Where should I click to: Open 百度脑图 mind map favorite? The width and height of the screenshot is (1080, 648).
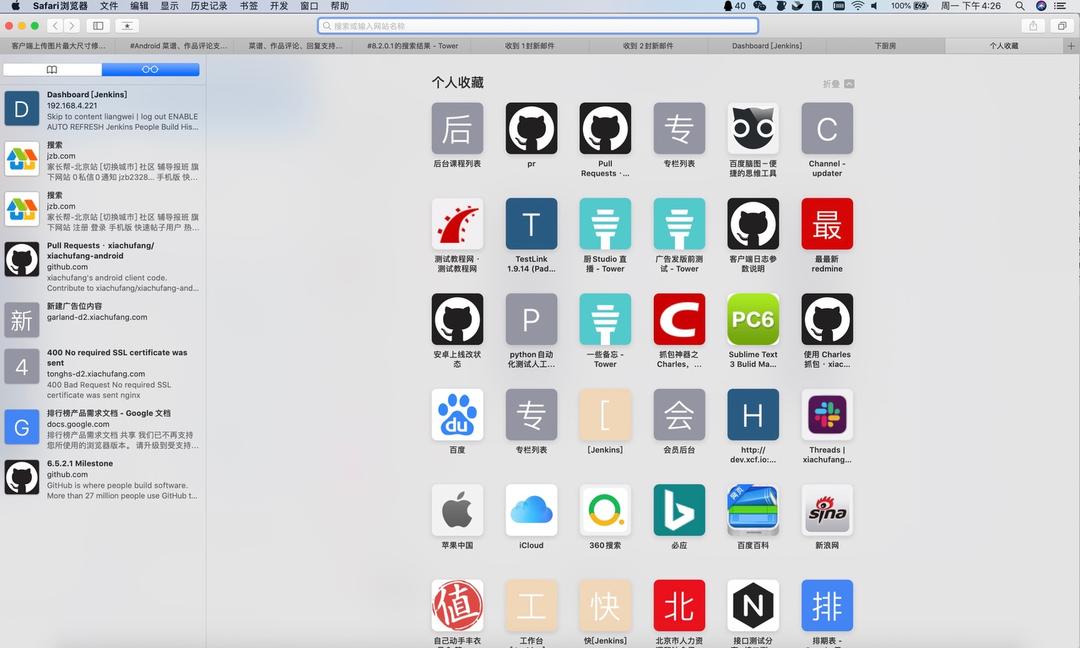point(753,129)
